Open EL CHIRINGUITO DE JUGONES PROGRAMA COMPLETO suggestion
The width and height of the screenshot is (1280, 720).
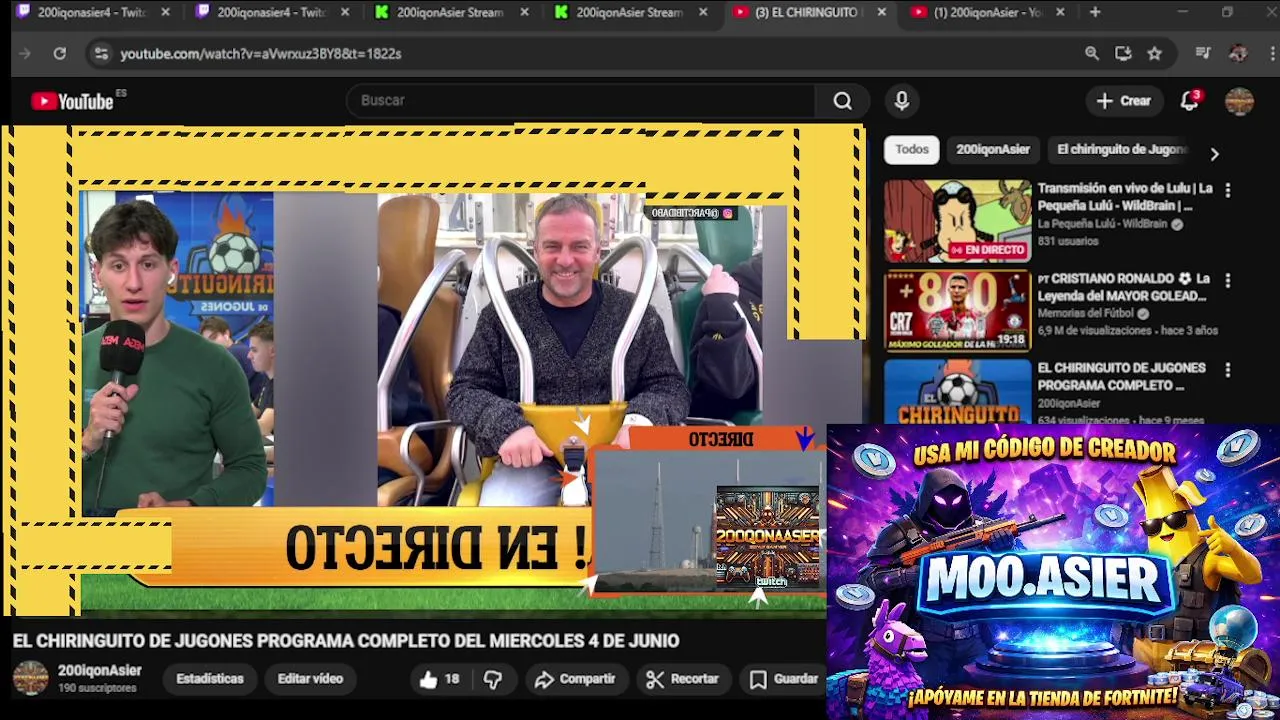tap(1121, 377)
